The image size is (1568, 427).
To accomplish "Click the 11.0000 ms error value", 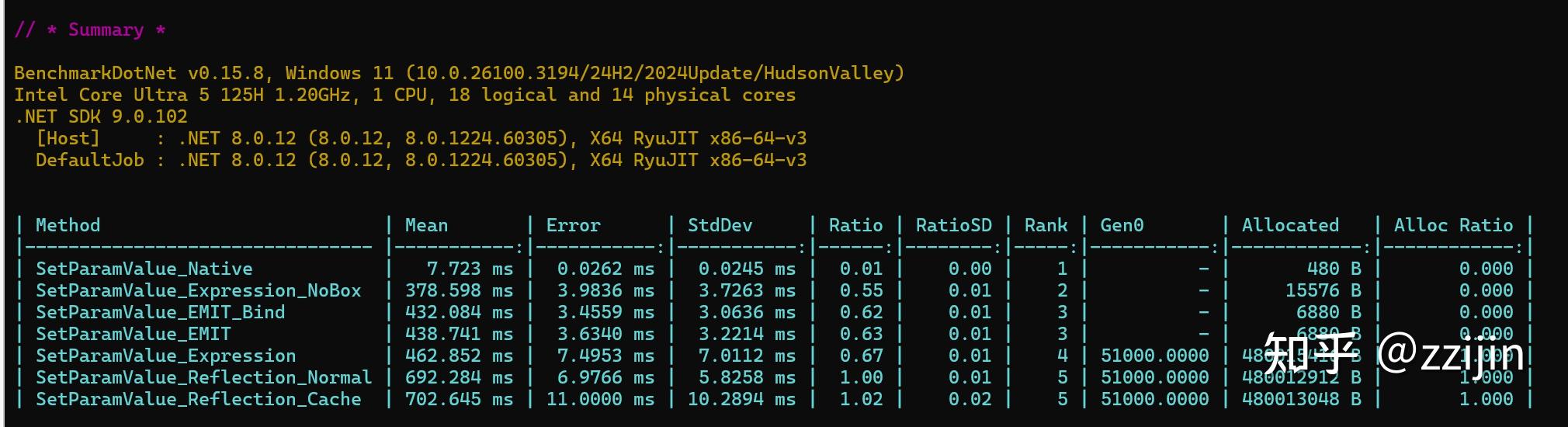I will point(600,400).
